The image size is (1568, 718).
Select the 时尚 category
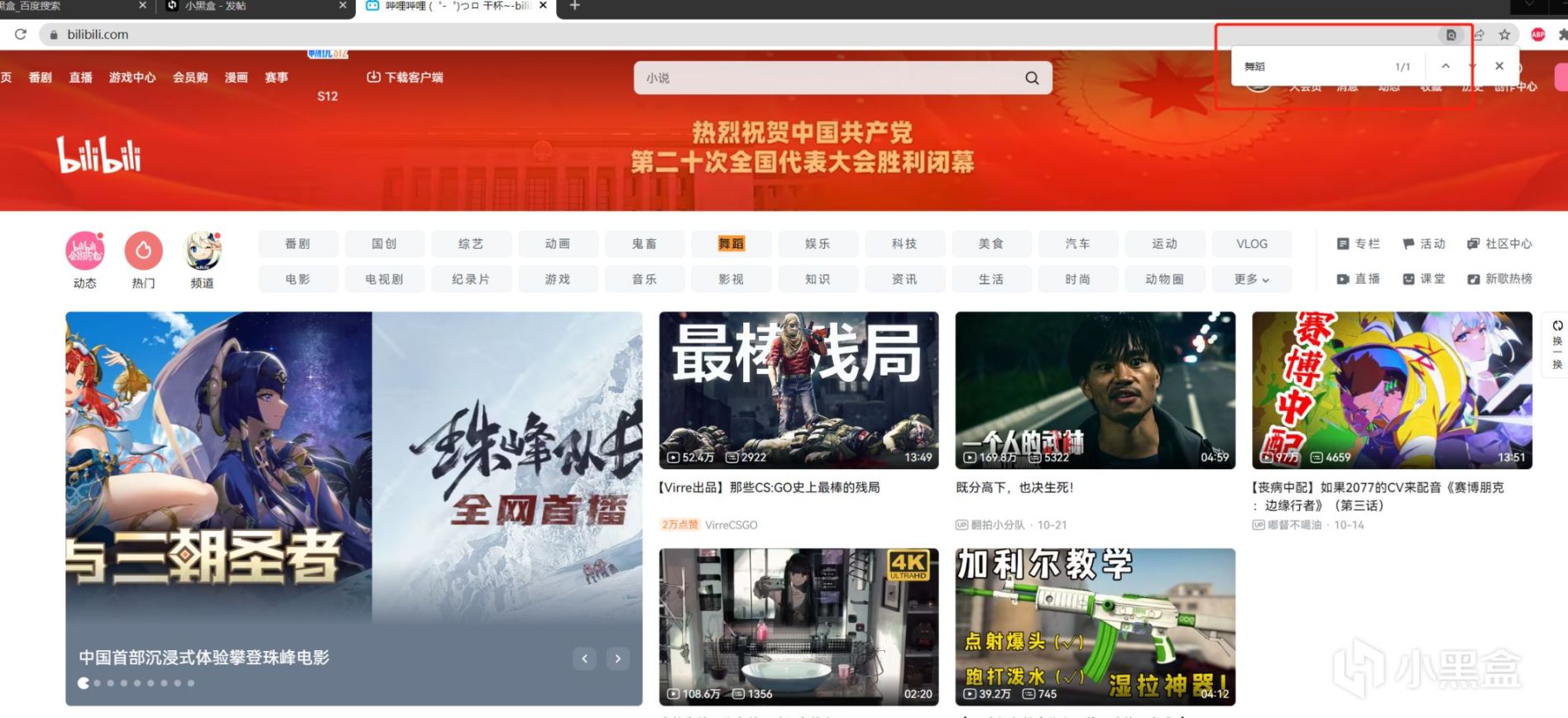click(1077, 280)
